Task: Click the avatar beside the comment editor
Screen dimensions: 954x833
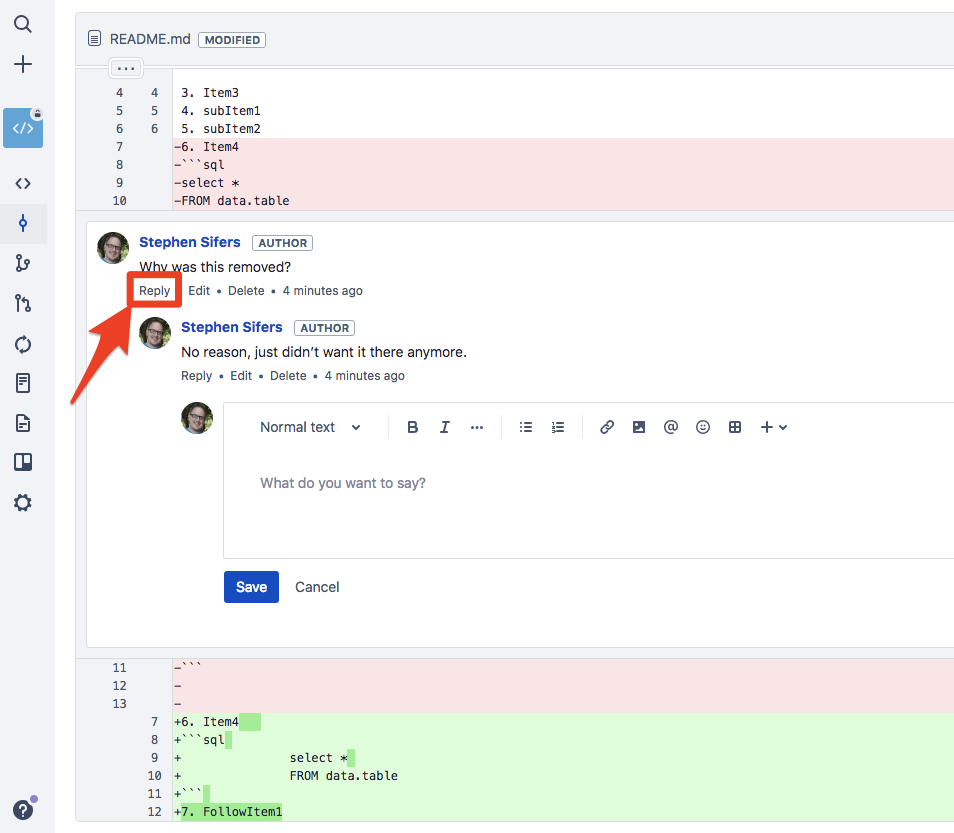Action: pos(197,418)
